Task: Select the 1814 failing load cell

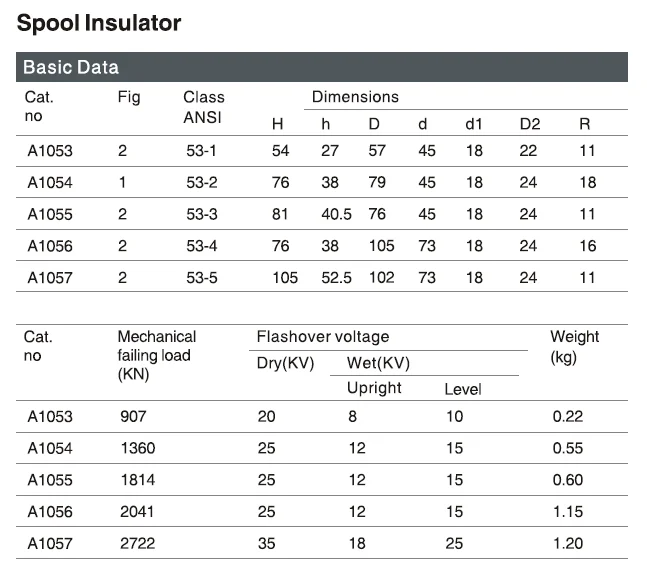Action: [137, 480]
